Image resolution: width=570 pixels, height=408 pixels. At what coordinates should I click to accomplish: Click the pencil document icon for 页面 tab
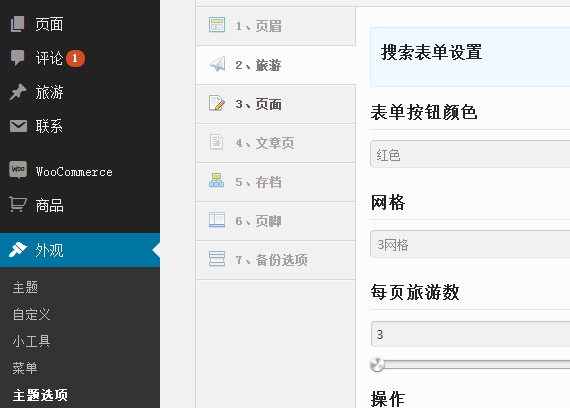217,103
